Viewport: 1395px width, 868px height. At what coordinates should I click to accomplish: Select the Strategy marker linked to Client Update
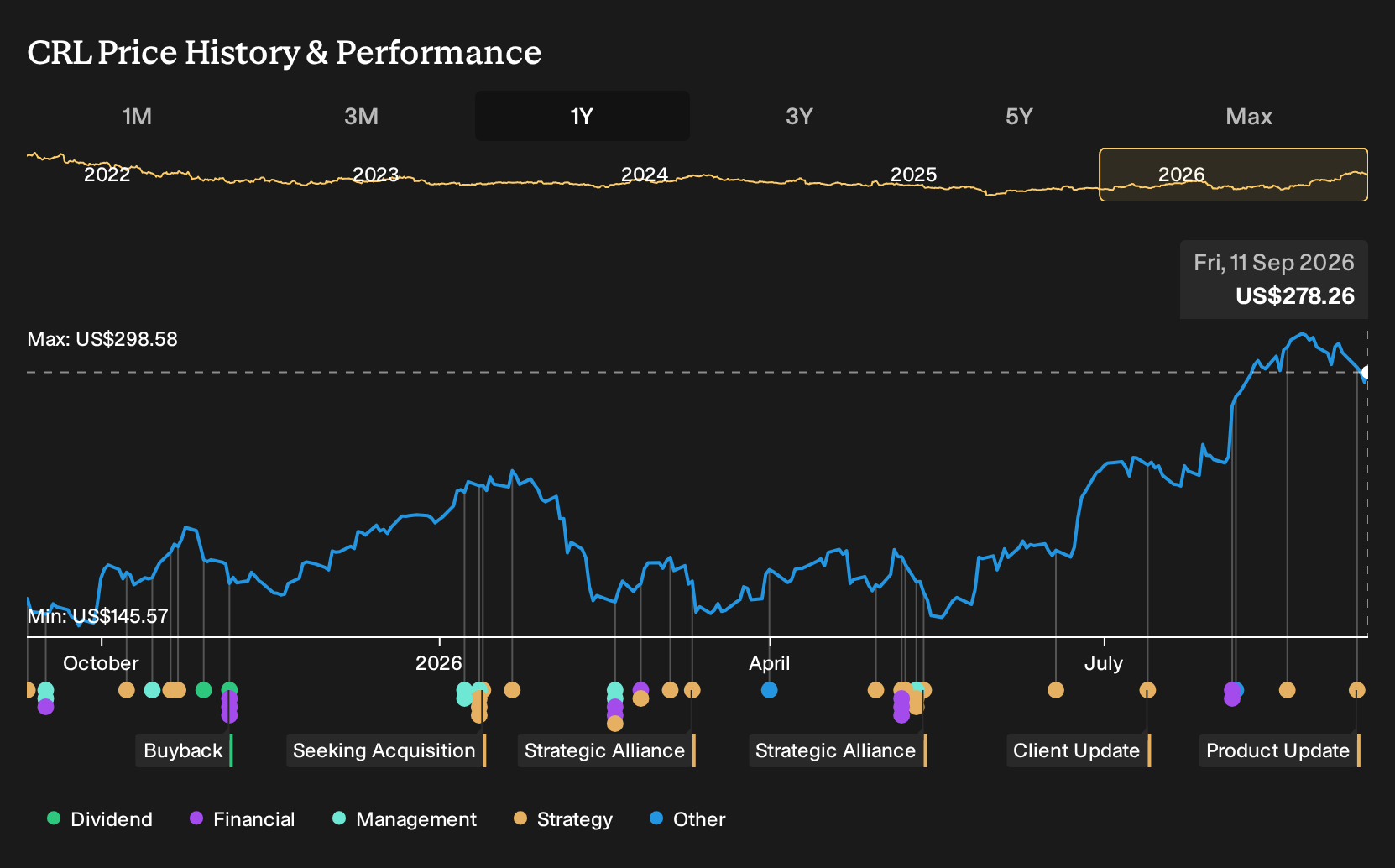[x=1147, y=690]
